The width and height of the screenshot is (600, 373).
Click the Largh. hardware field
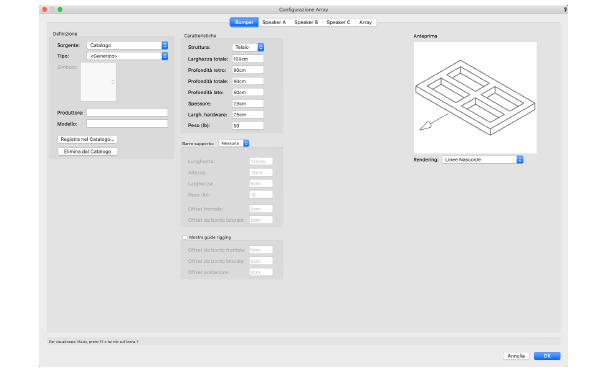click(x=248, y=114)
